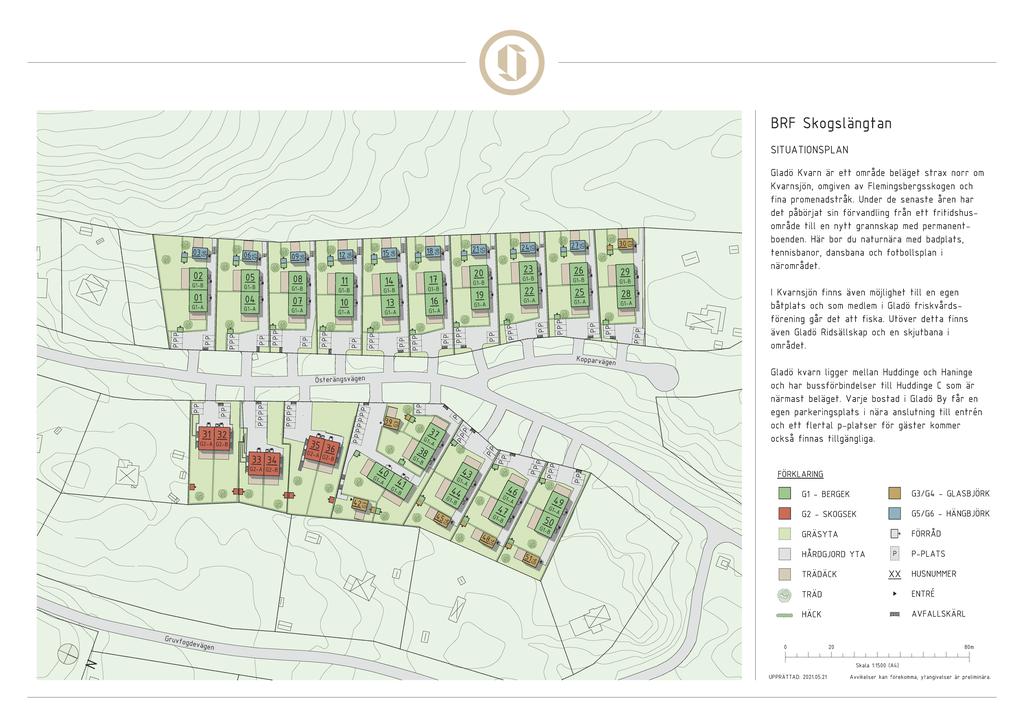This screenshot has width=1024, height=724.
Task: Click the Häck hedge symbol in legend
Action: tap(785, 614)
